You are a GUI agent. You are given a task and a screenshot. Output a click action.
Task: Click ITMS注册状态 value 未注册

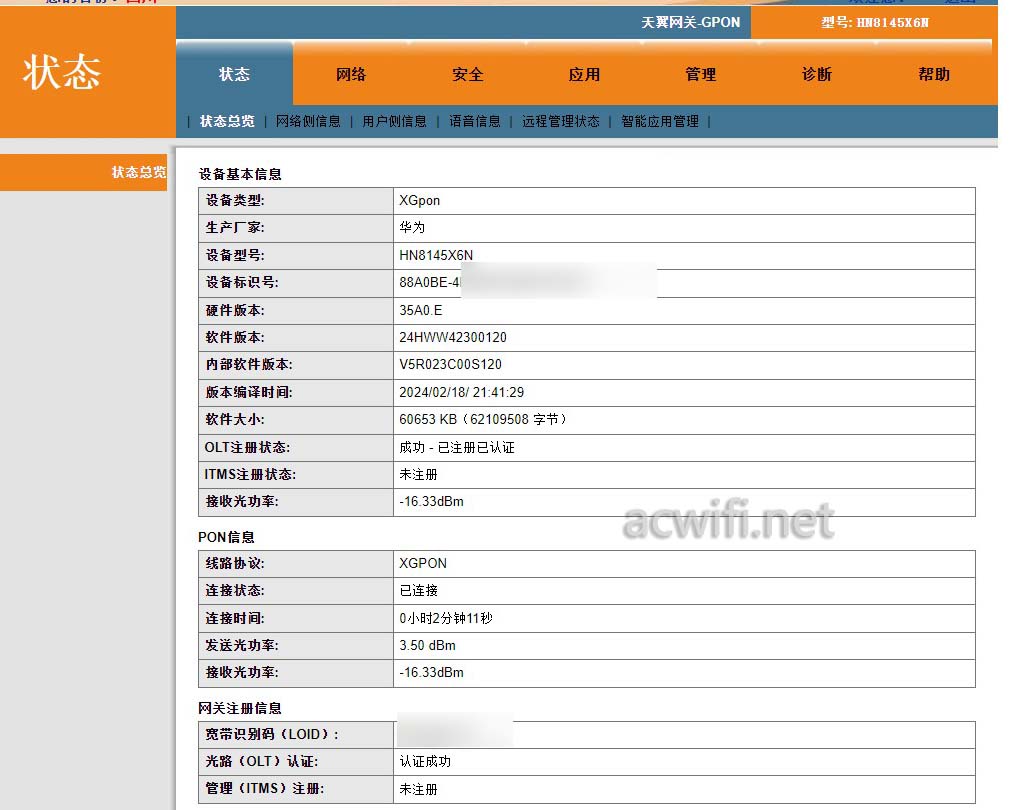coord(418,475)
